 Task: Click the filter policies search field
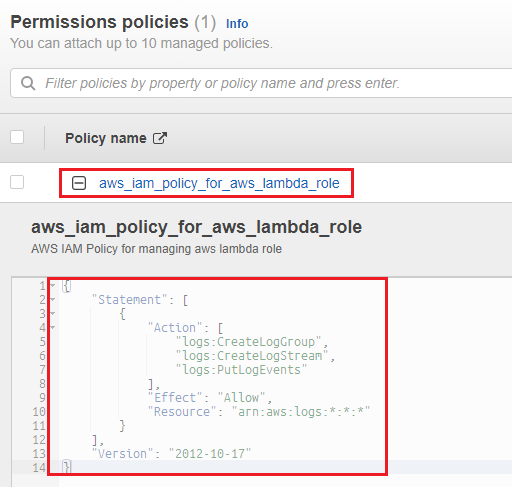(x=261, y=83)
